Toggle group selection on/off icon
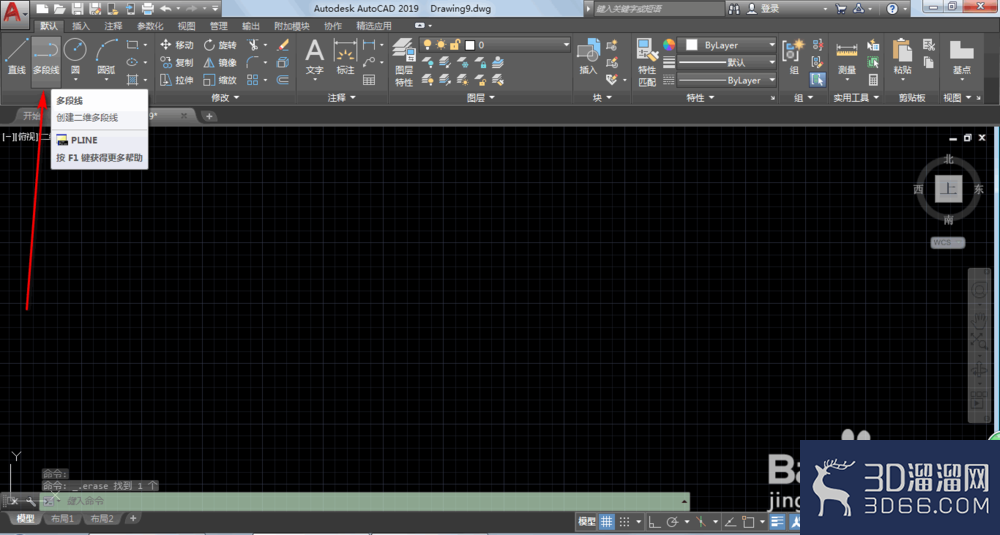 tap(818, 80)
